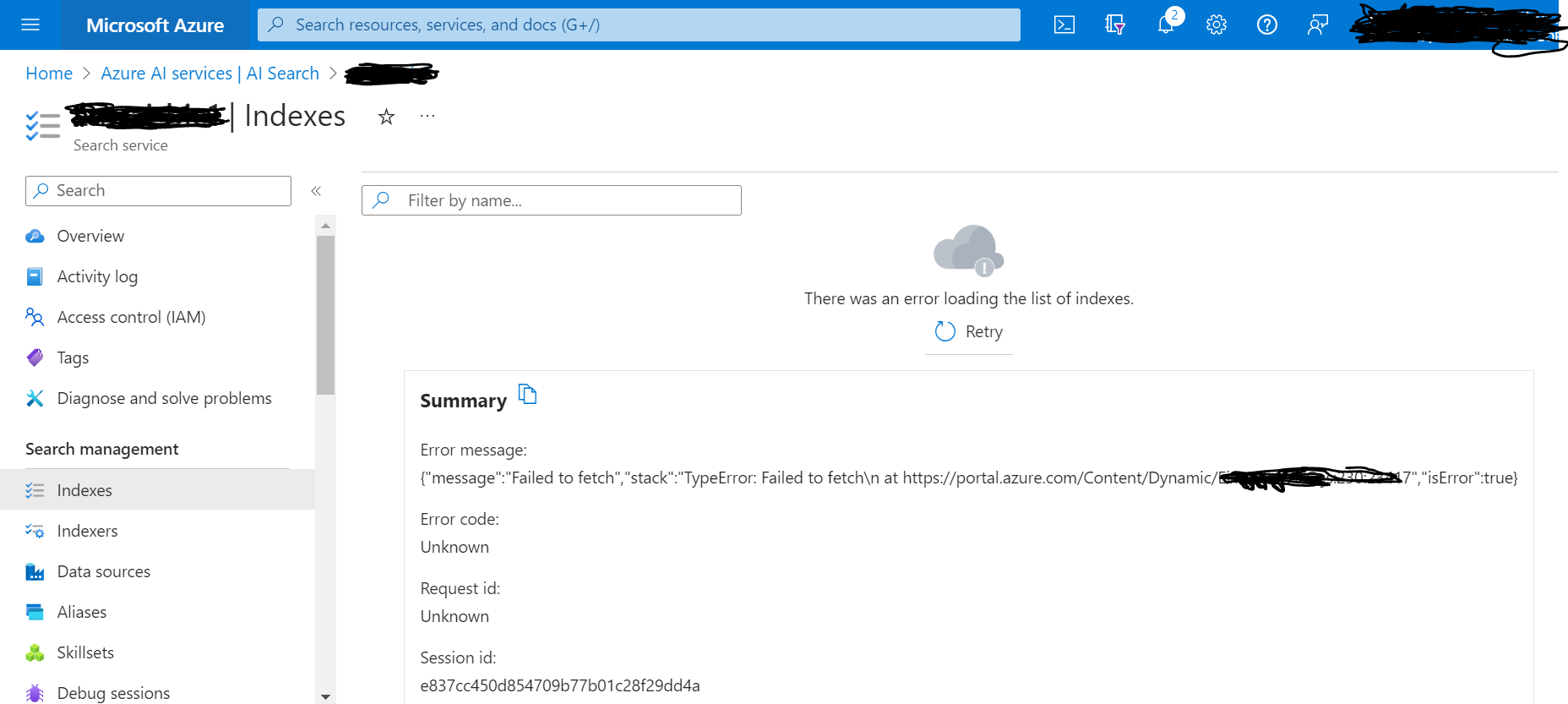Click the Debug sessions bug icon

[35, 693]
